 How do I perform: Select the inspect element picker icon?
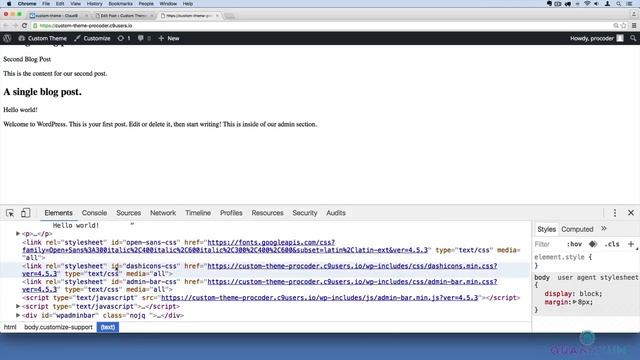tap(10, 213)
